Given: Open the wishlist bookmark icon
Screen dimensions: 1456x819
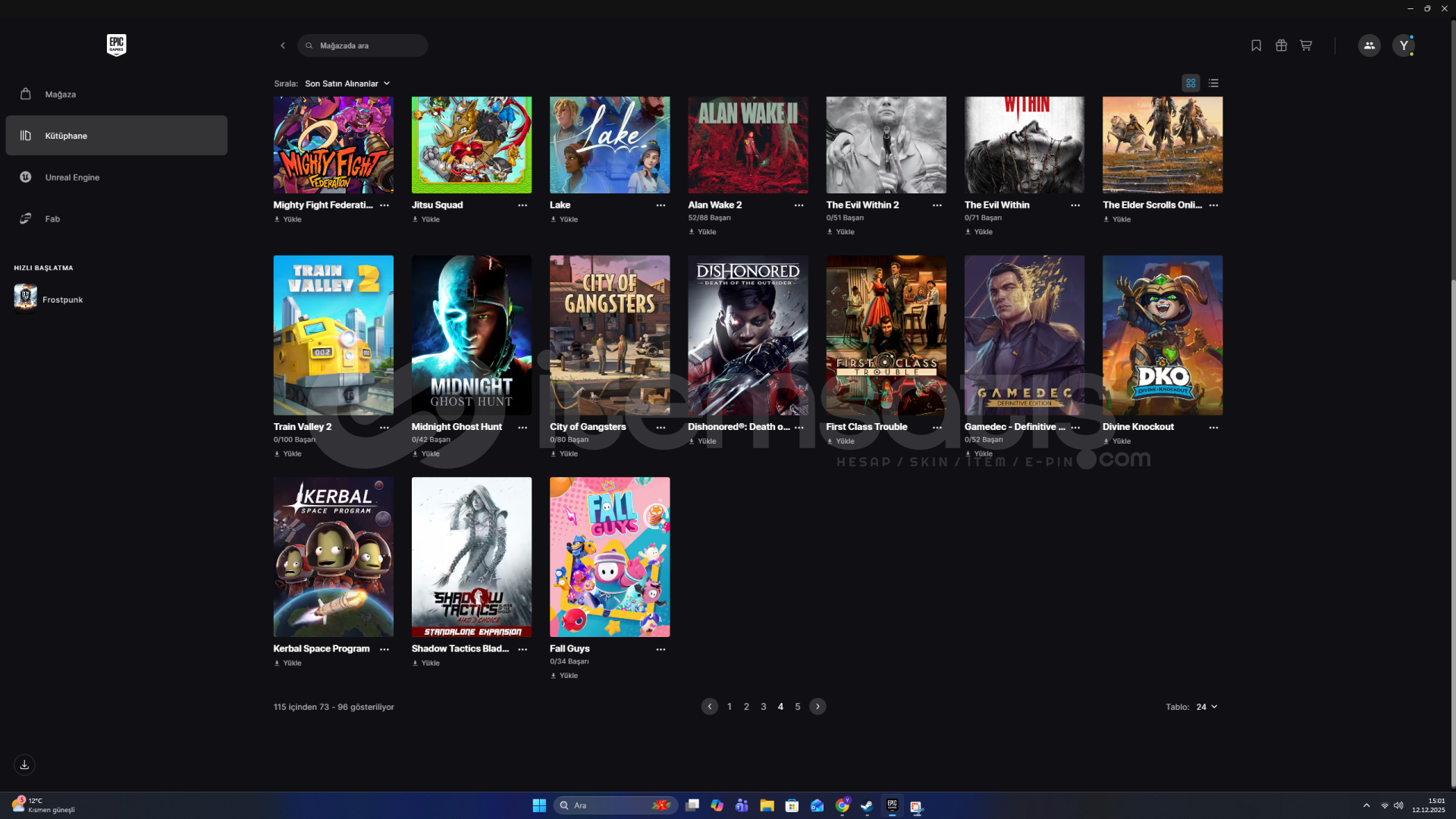Looking at the screenshot, I should [1256, 45].
